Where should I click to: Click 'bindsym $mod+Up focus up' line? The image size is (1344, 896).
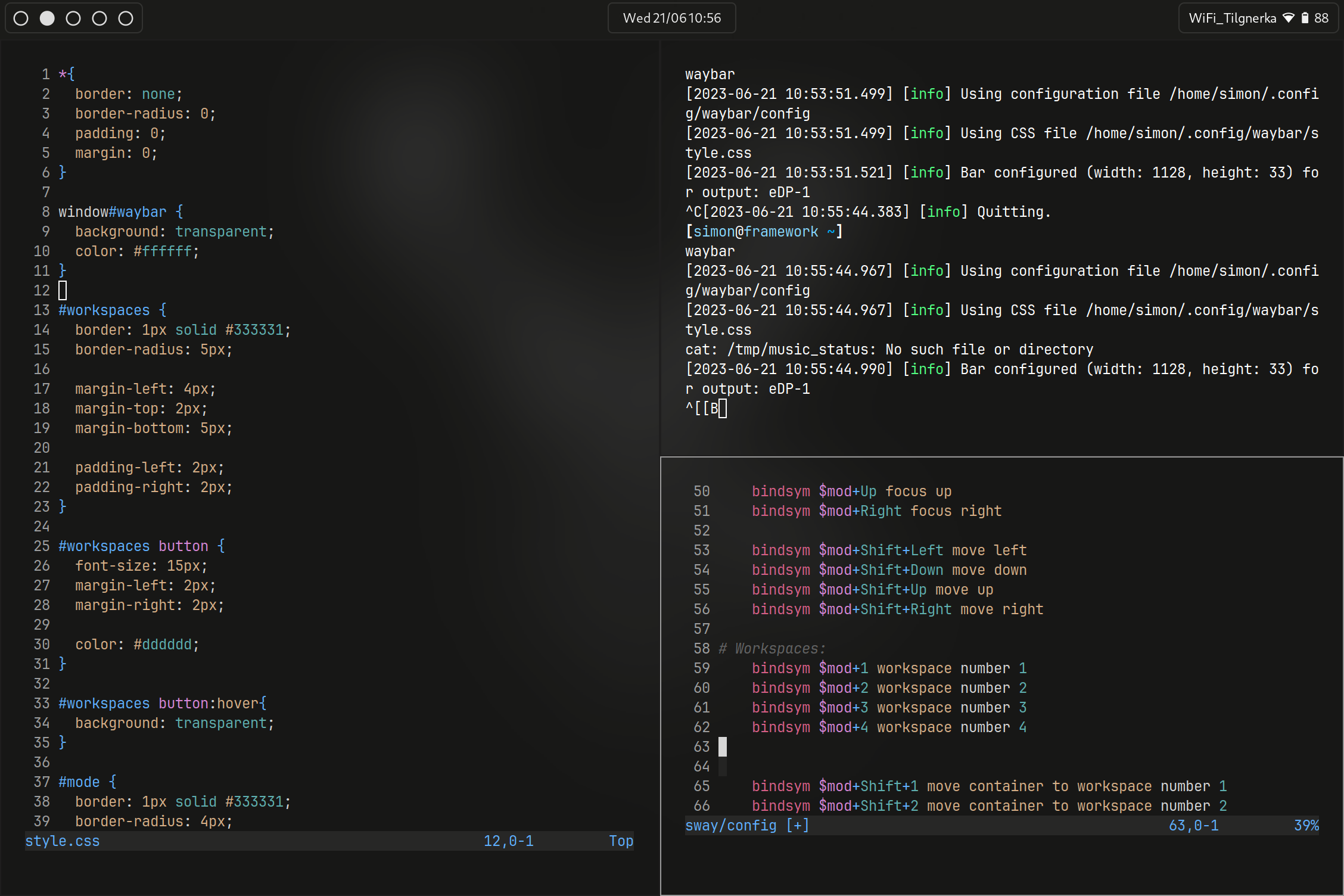pos(852,491)
